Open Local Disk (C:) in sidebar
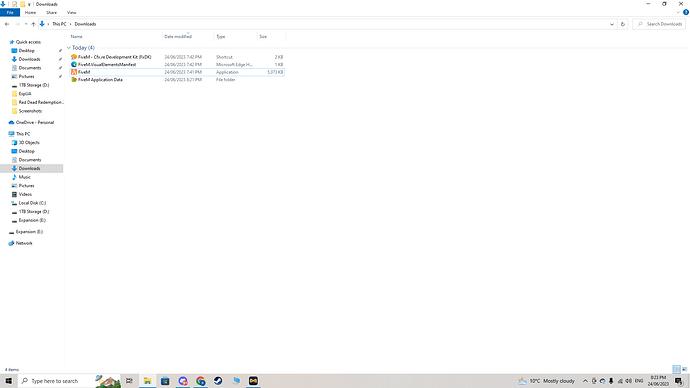The height and width of the screenshot is (388, 690). click(32, 203)
